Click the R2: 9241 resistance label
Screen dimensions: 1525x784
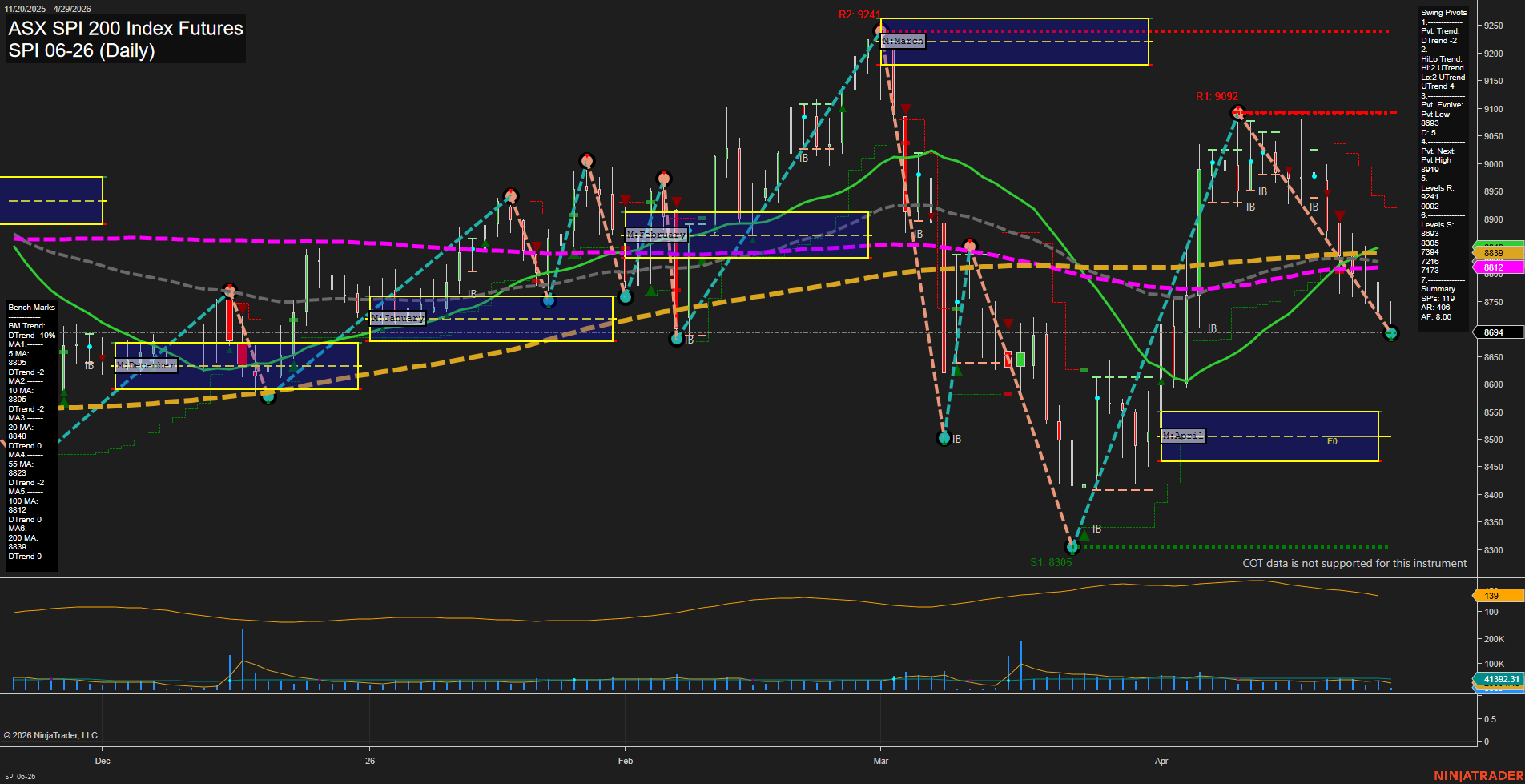click(859, 14)
